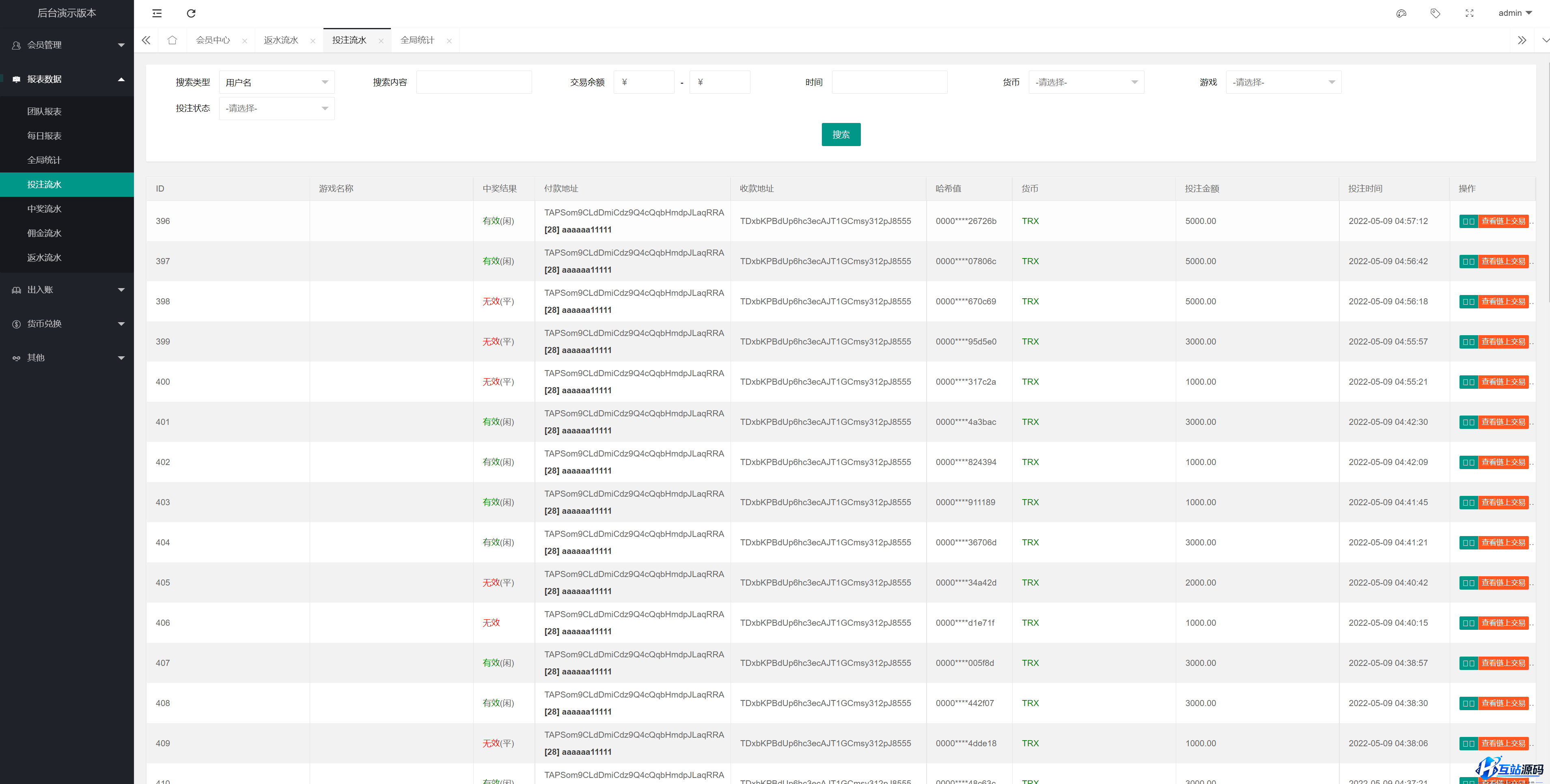Click 投注金额 column header

1202,189
